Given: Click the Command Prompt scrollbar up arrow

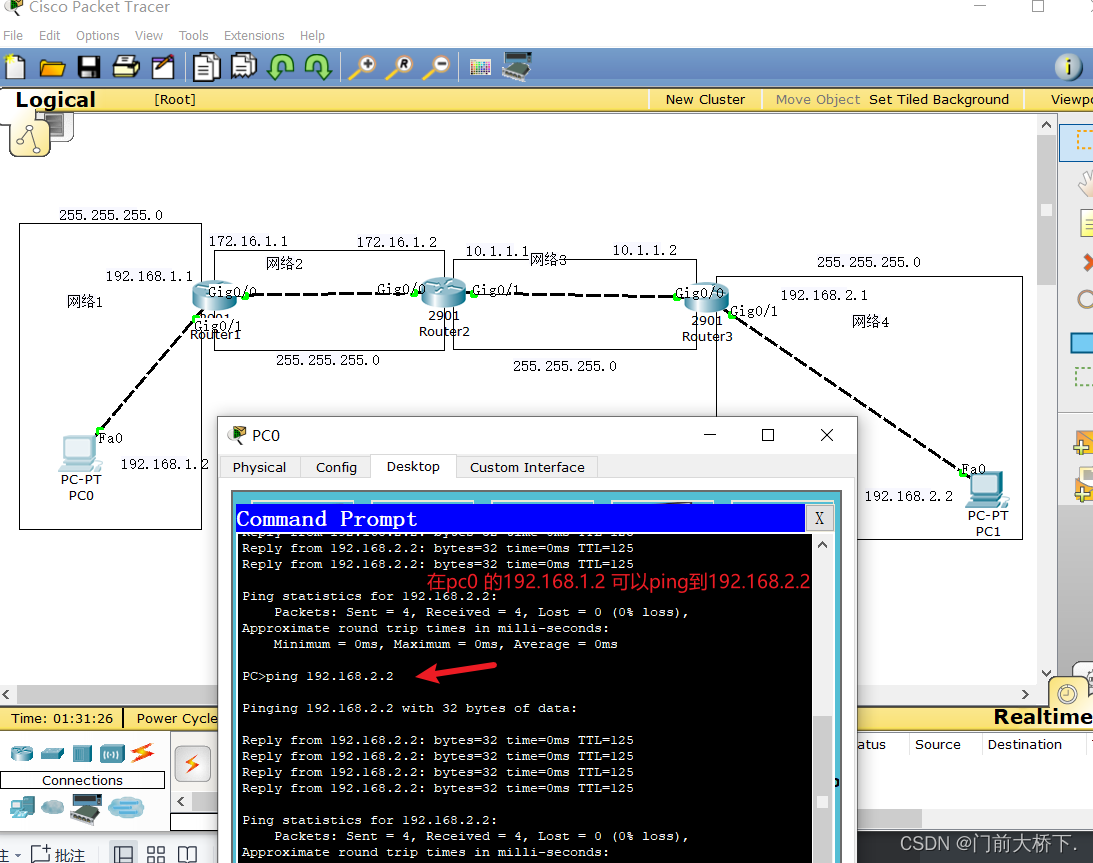Looking at the screenshot, I should 823,545.
